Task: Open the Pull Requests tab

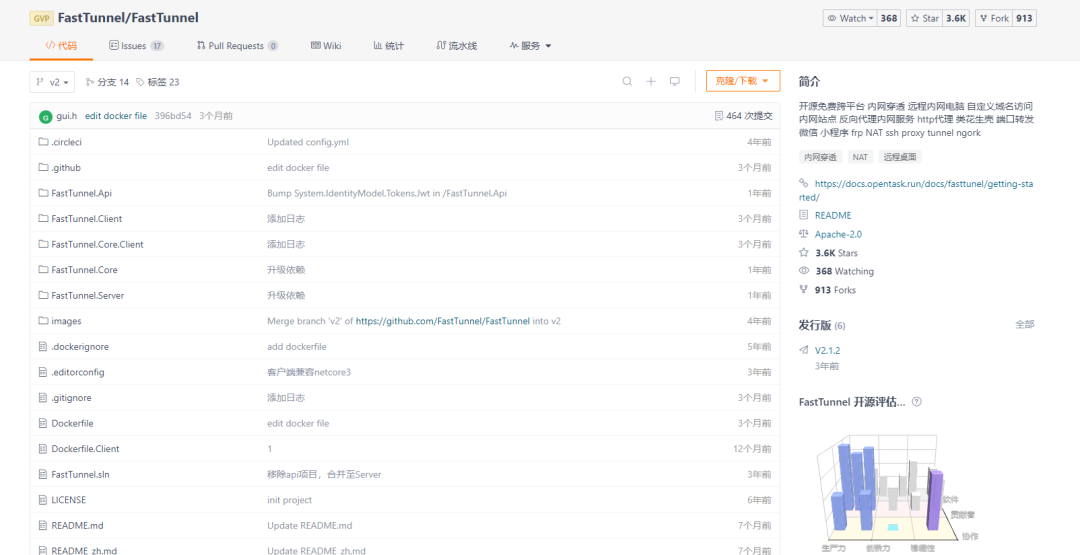Action: click(237, 46)
